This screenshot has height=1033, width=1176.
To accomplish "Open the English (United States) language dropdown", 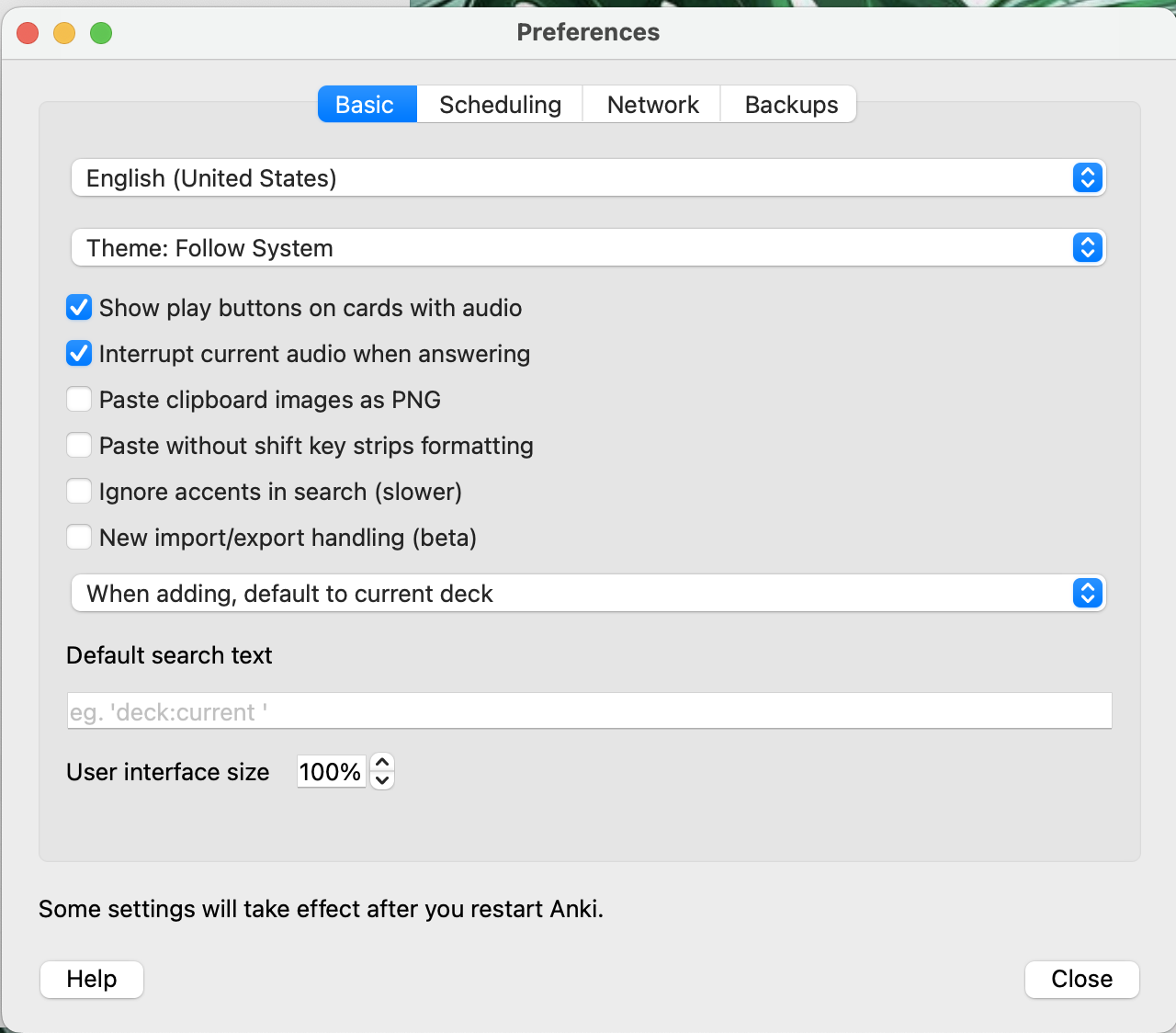I will pos(588,178).
